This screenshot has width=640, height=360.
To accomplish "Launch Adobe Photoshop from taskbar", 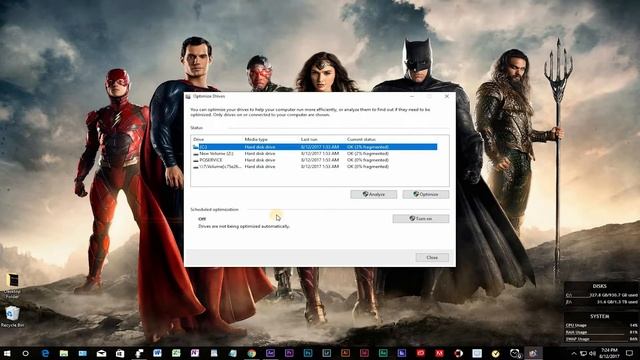I will (308, 353).
